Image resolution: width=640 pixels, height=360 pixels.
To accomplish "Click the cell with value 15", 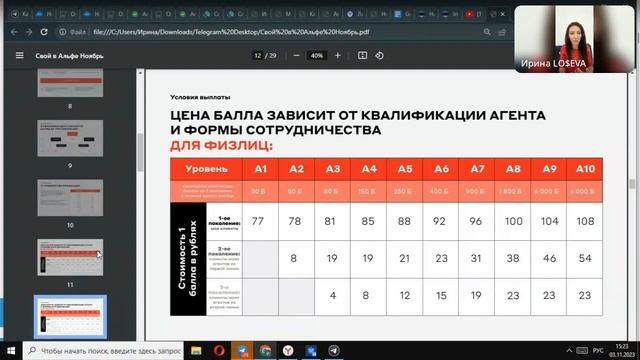I will point(440,296).
